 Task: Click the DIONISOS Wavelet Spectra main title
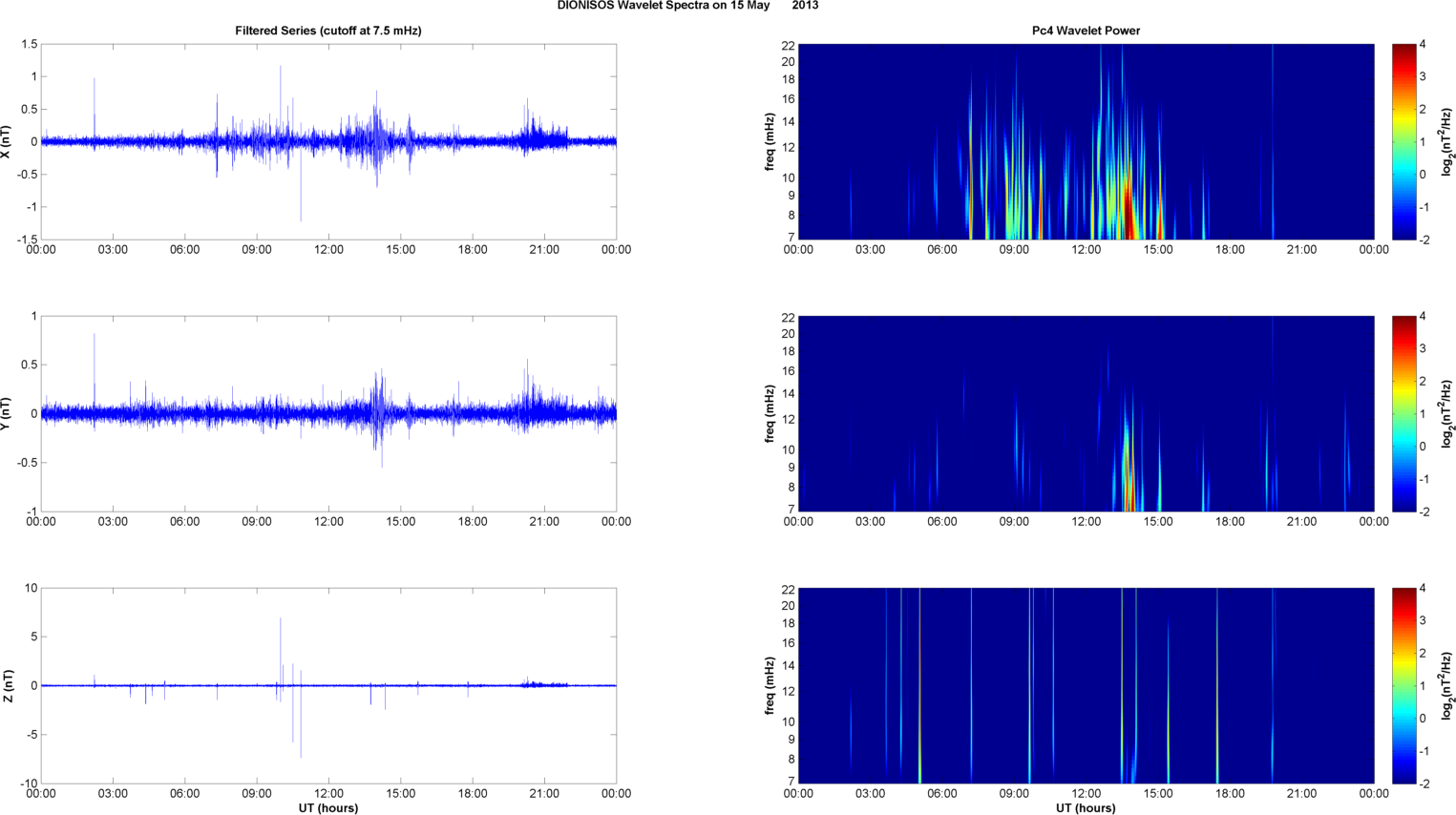click(687, 6)
